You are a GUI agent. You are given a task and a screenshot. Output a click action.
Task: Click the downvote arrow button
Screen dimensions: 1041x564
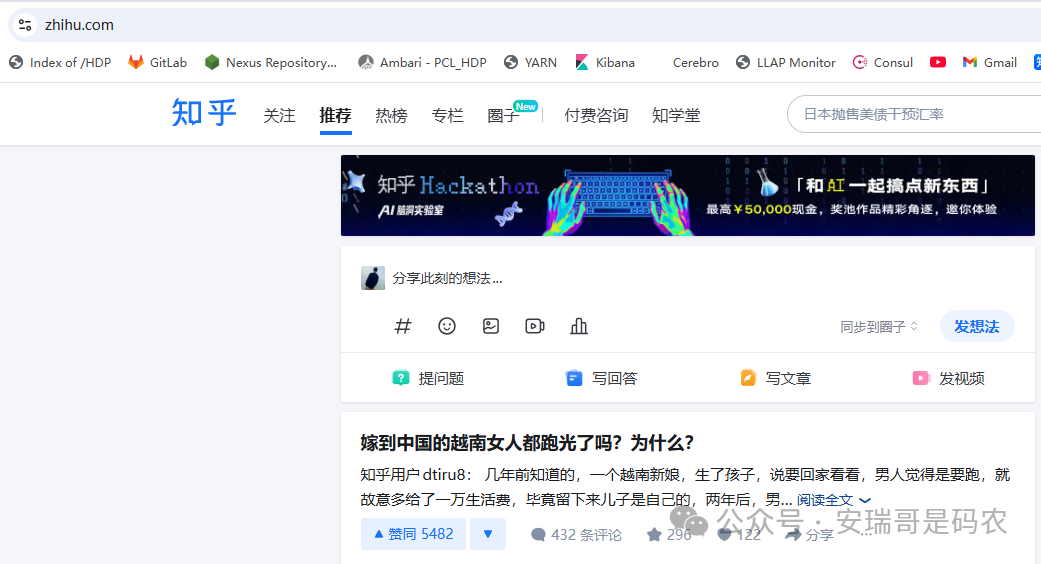coord(488,534)
